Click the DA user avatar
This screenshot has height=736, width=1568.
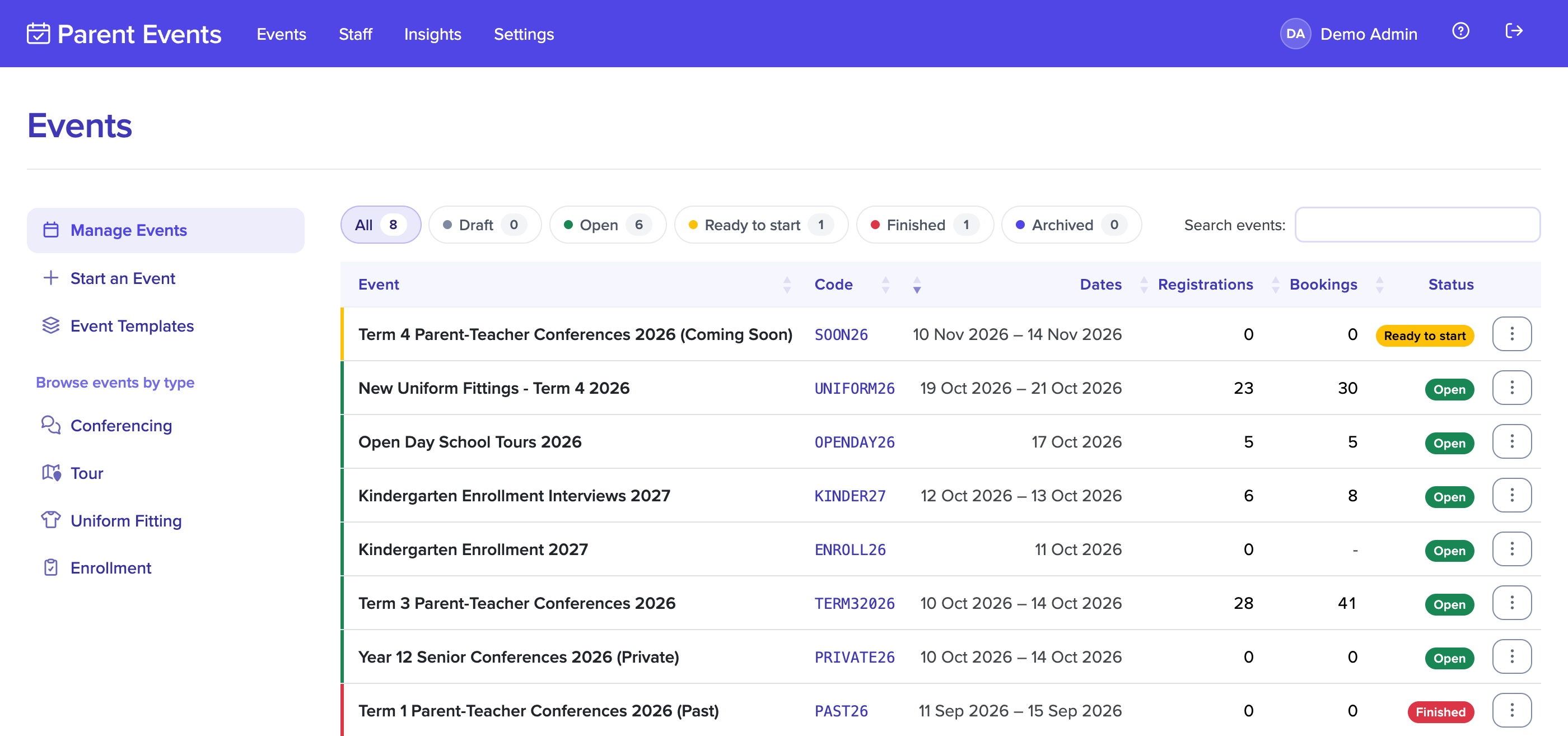[1295, 34]
